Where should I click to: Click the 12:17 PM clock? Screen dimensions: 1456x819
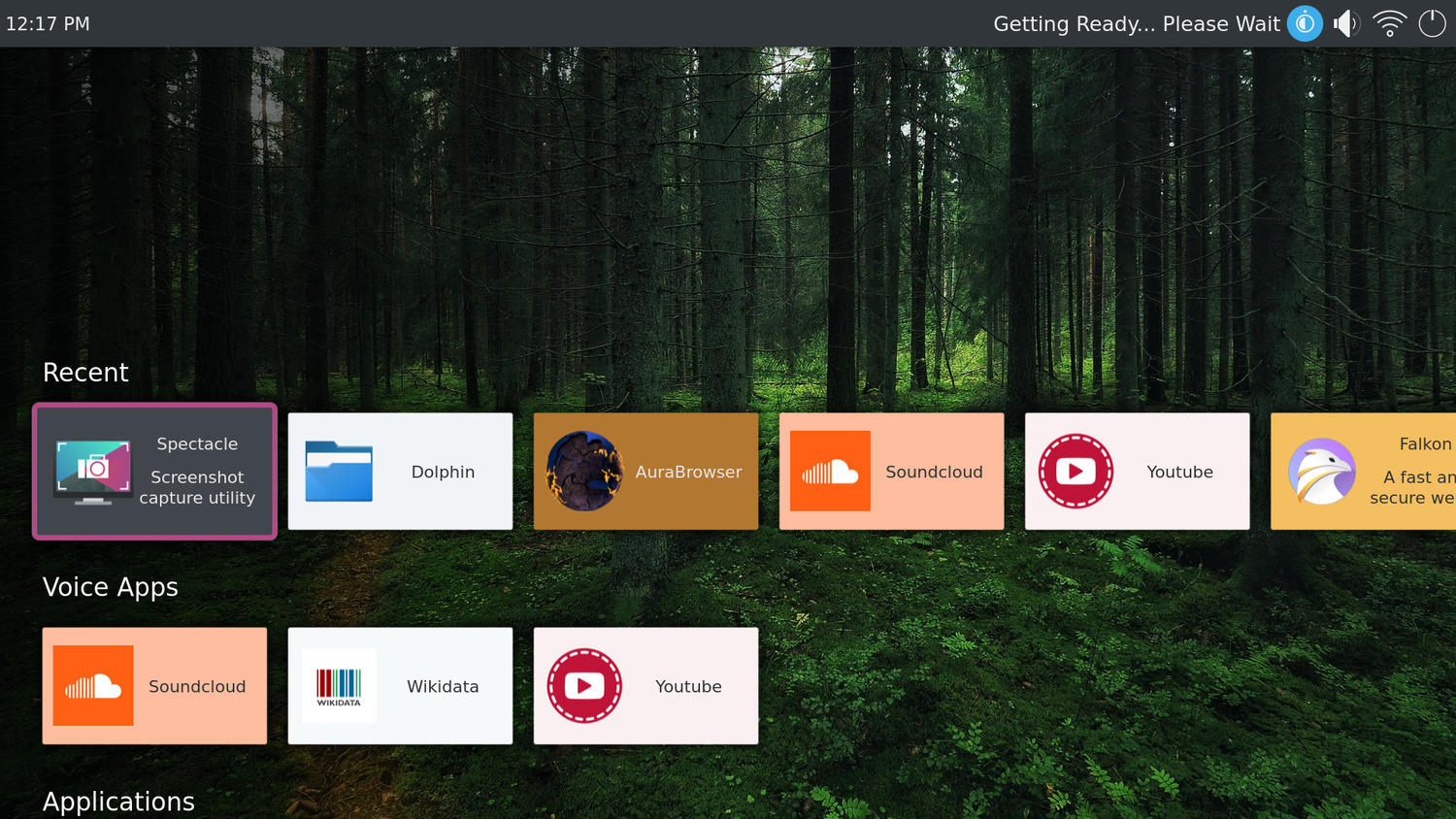point(48,23)
